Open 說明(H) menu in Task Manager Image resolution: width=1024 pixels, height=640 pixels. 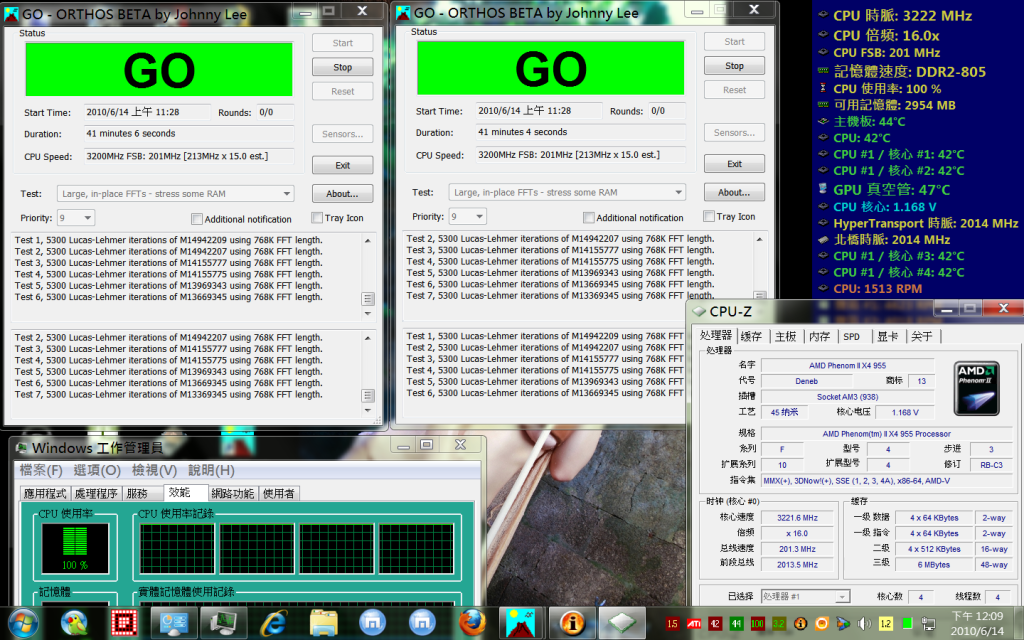point(212,470)
